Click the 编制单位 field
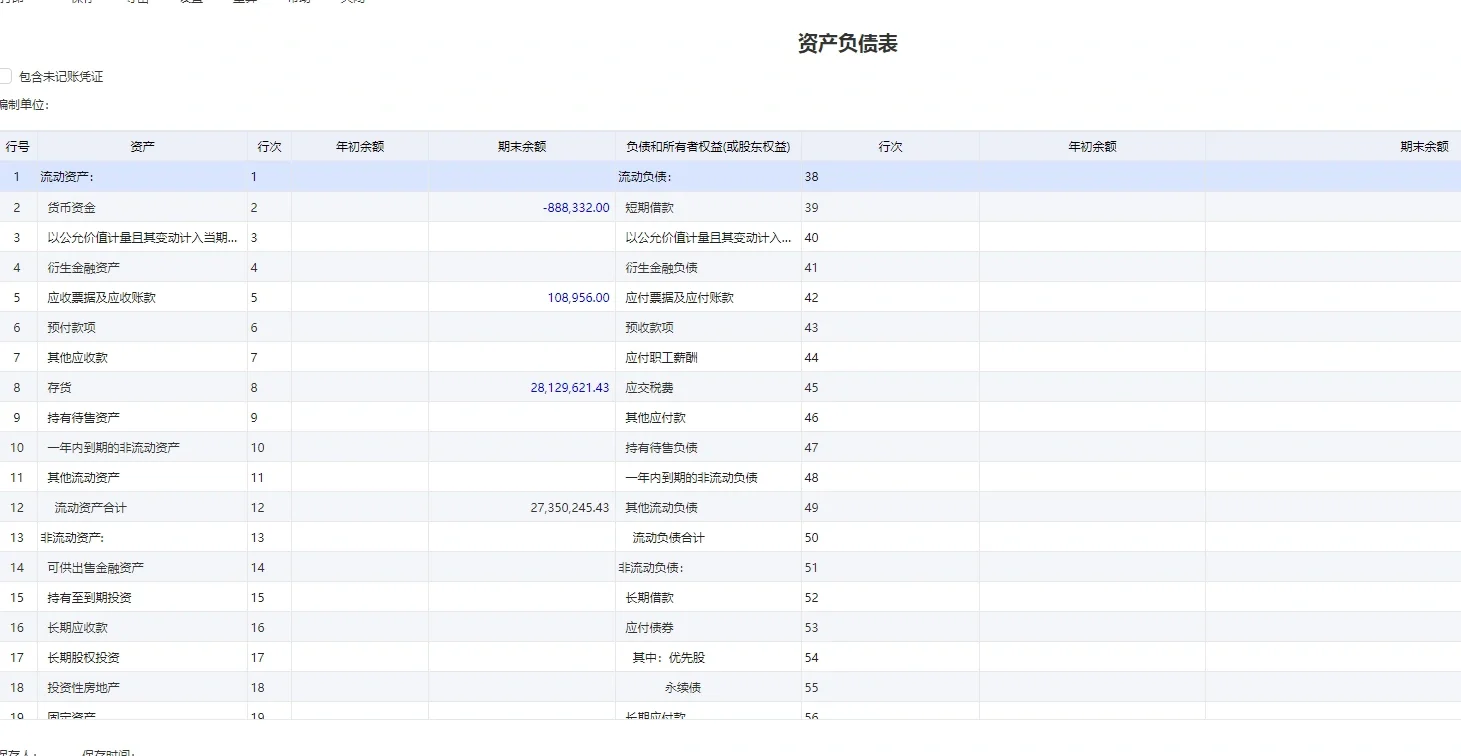 point(90,103)
